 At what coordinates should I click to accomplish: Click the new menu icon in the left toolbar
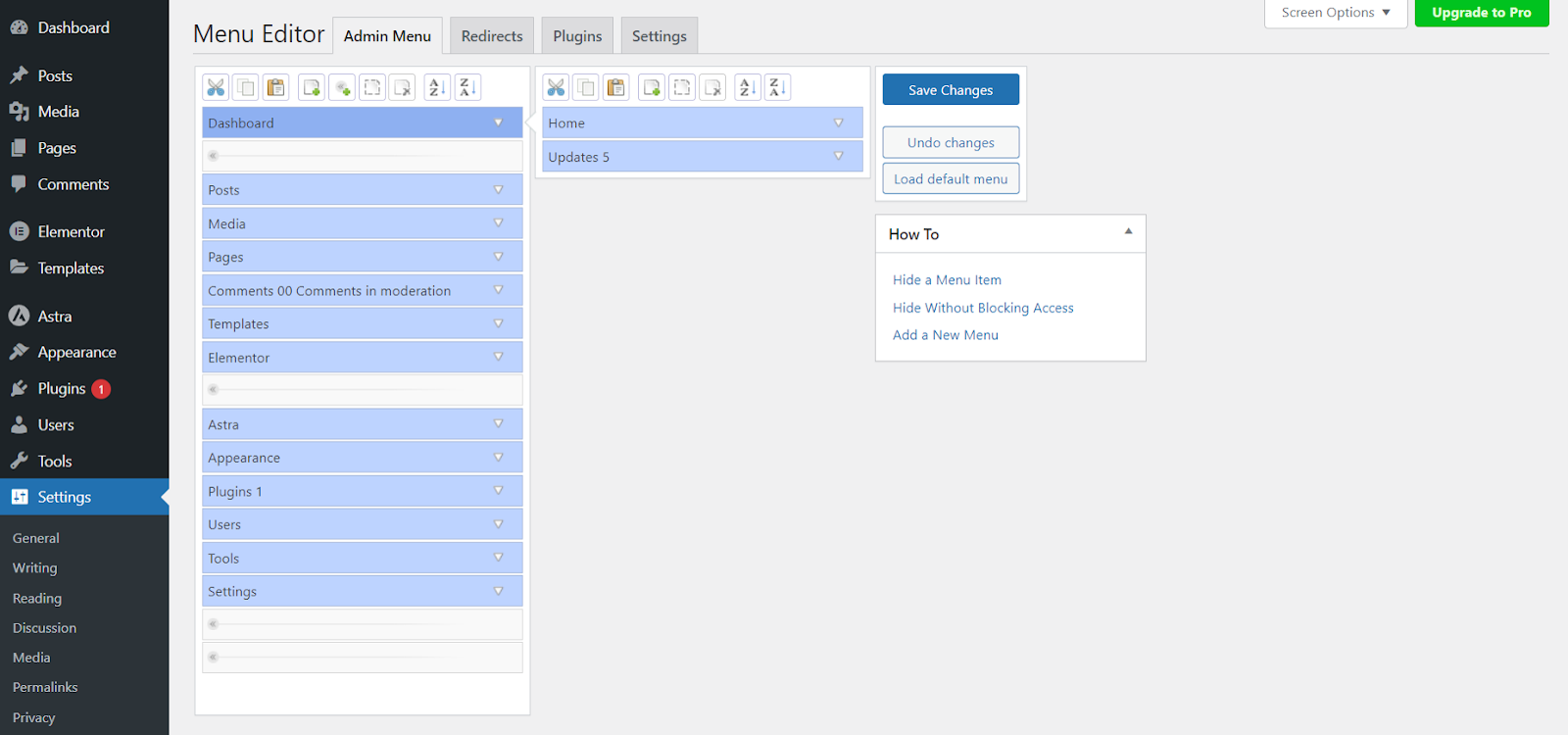312,88
